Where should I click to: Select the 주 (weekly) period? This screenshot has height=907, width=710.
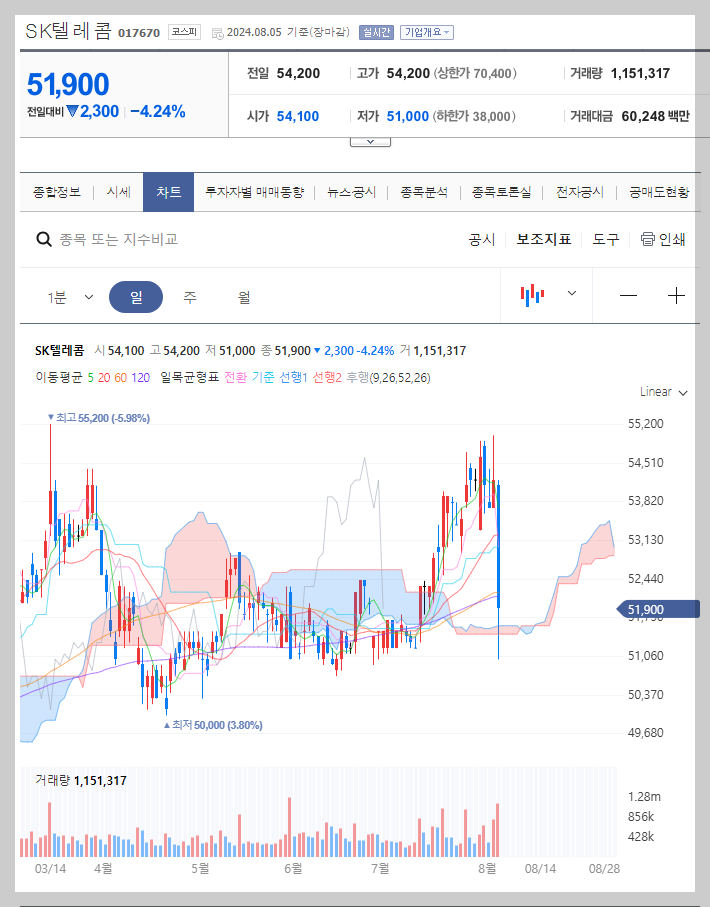point(190,297)
